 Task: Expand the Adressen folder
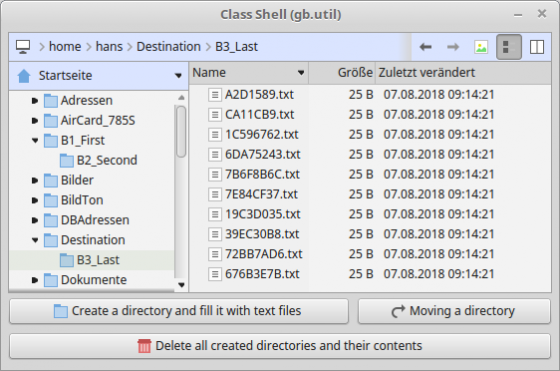point(35,101)
